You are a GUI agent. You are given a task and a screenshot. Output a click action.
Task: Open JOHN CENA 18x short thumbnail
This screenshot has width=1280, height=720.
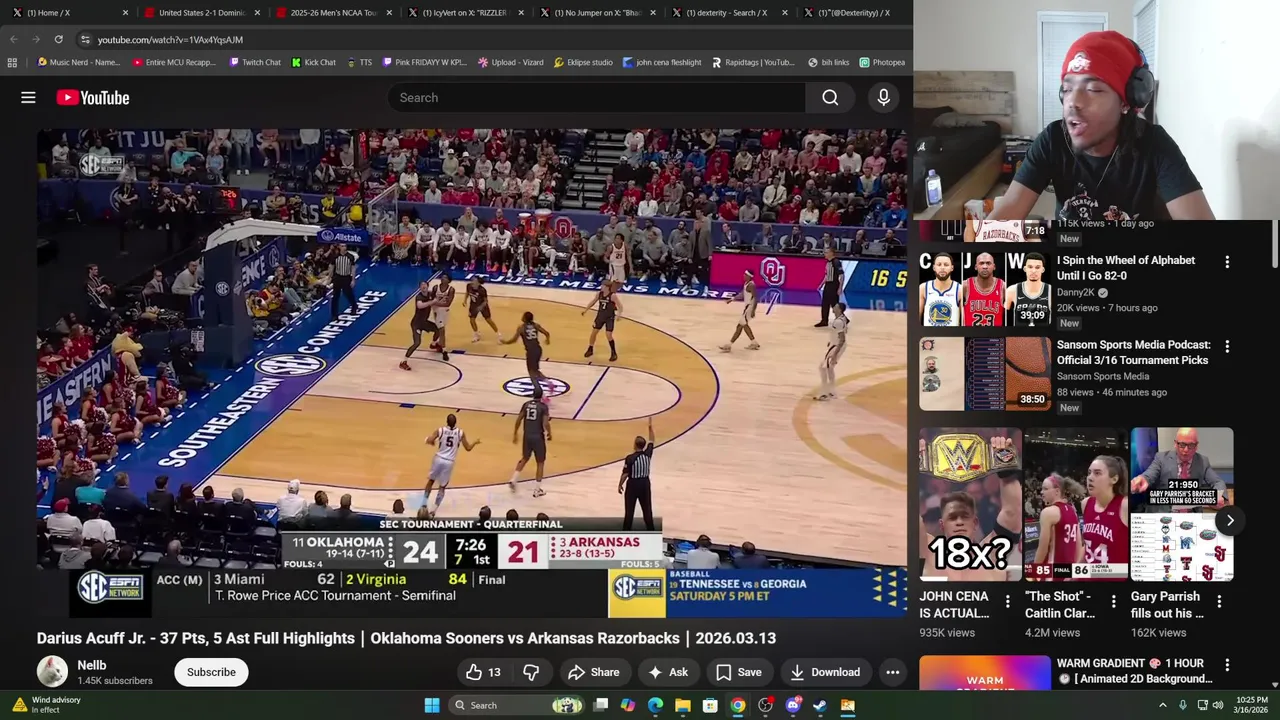click(970, 505)
